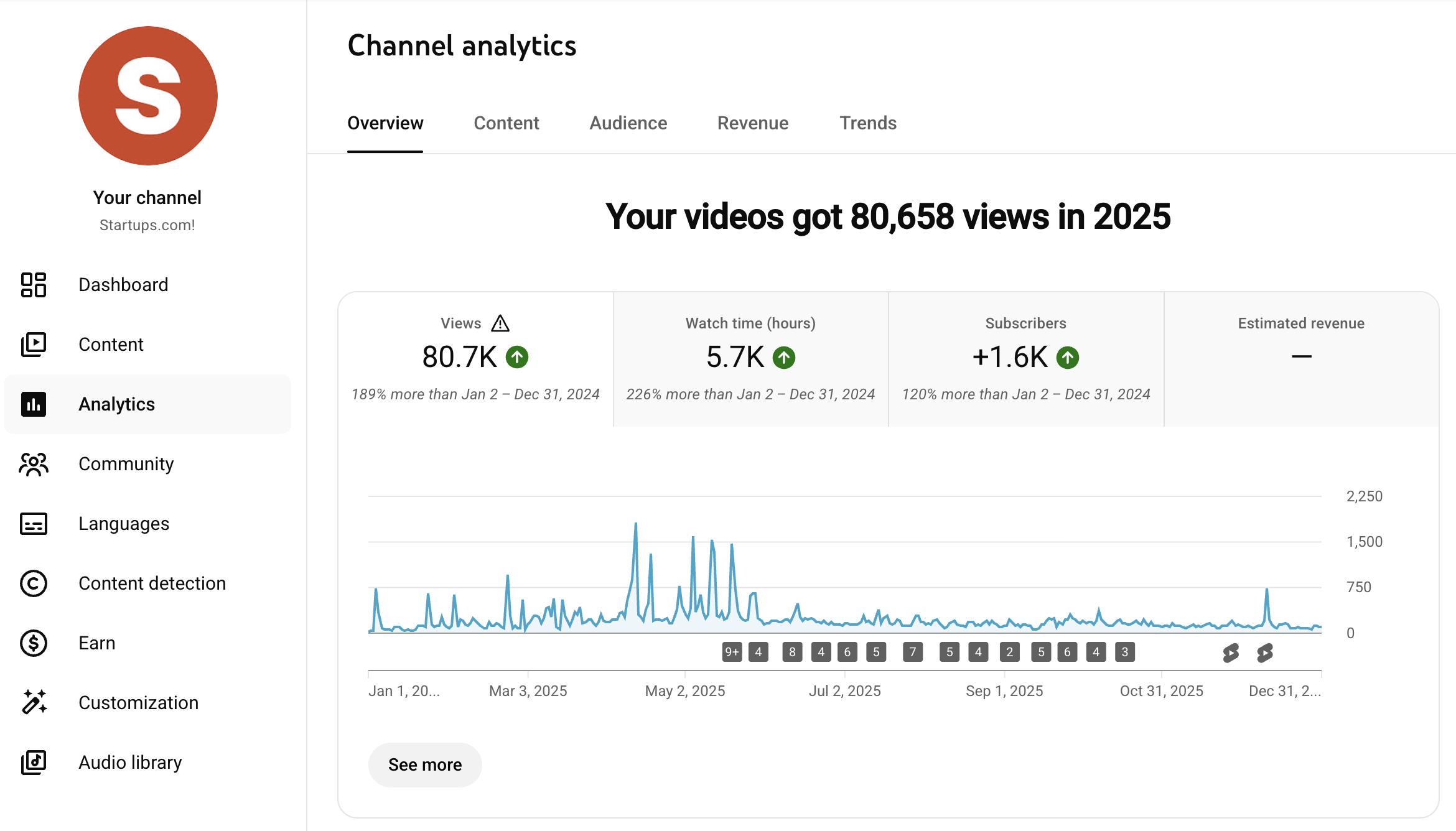This screenshot has width=1456, height=831.
Task: Open Content detection copyright icon
Action: [x=34, y=583]
